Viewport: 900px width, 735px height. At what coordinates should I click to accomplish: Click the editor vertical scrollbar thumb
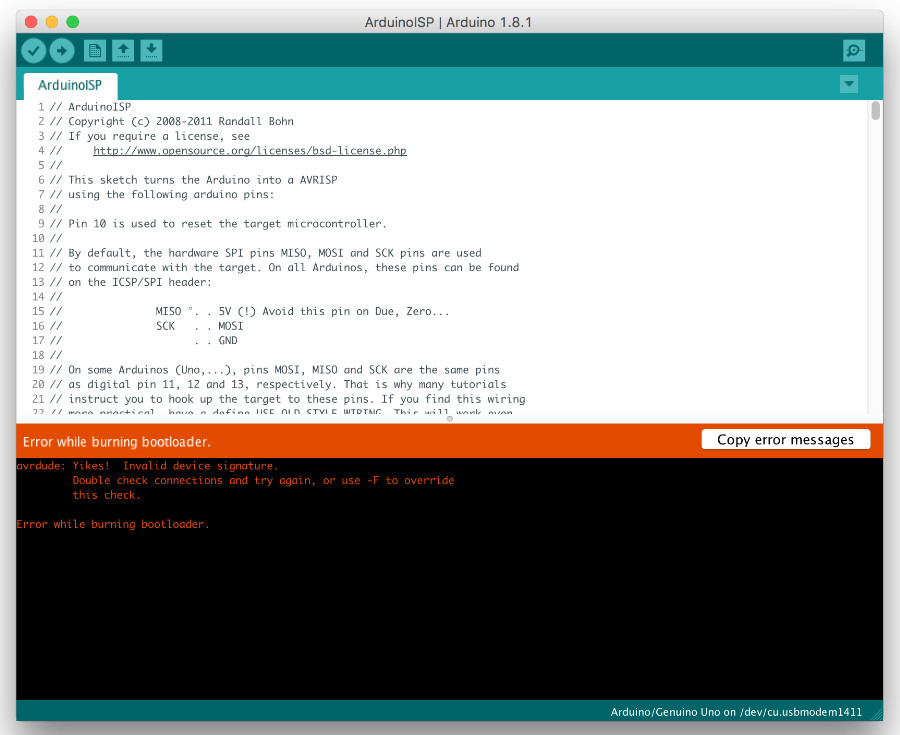(x=875, y=110)
